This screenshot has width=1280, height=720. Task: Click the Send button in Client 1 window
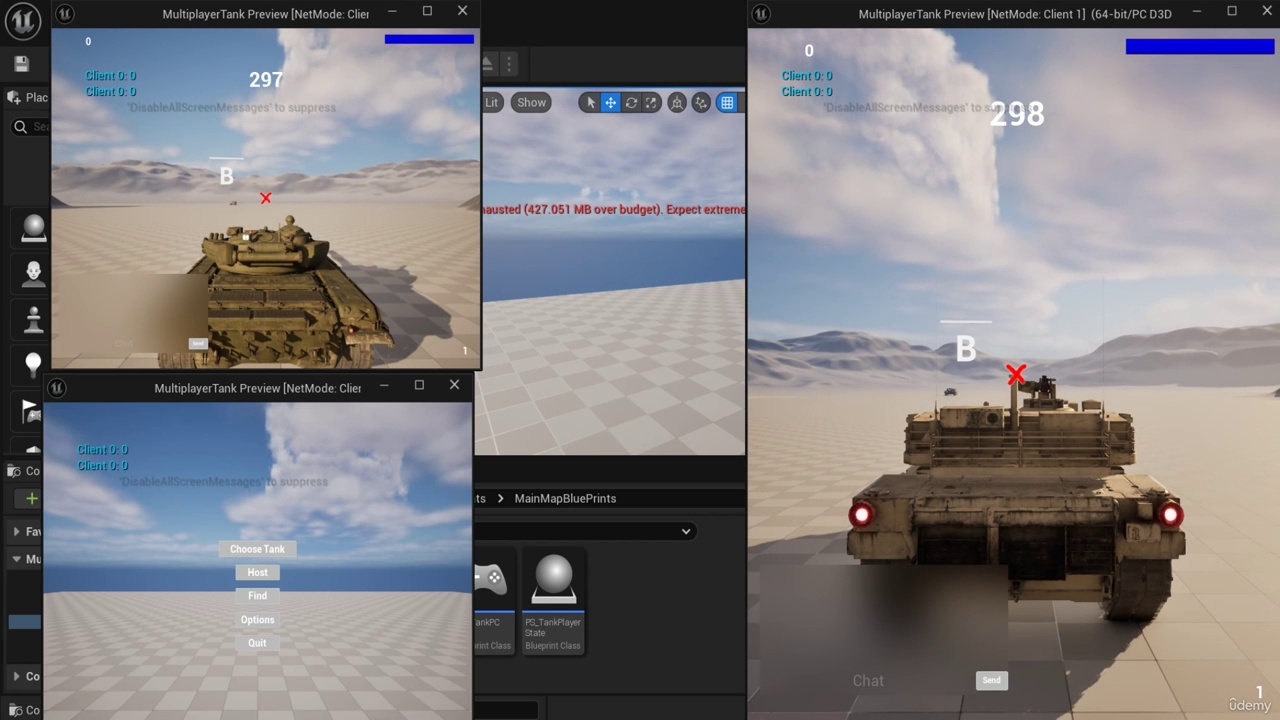[991, 680]
